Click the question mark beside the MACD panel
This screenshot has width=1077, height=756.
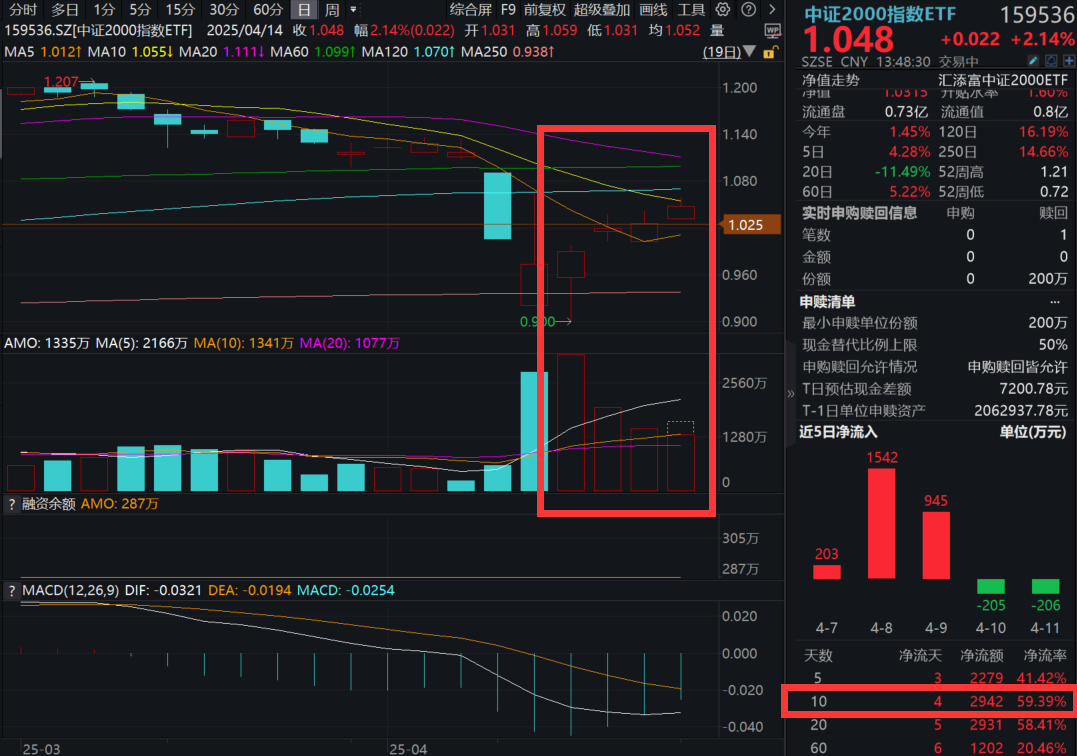13,590
